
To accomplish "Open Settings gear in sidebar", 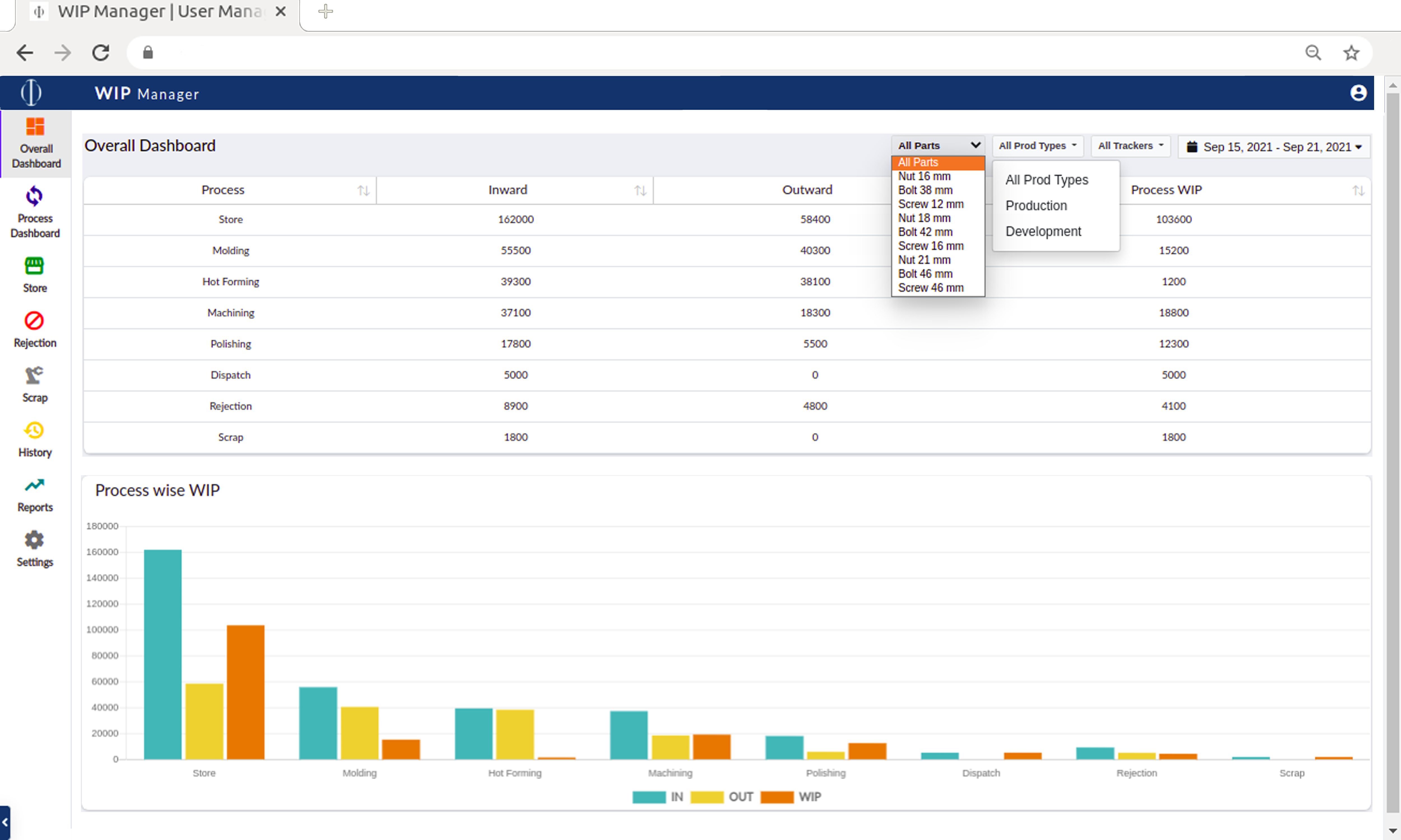I will (34, 540).
